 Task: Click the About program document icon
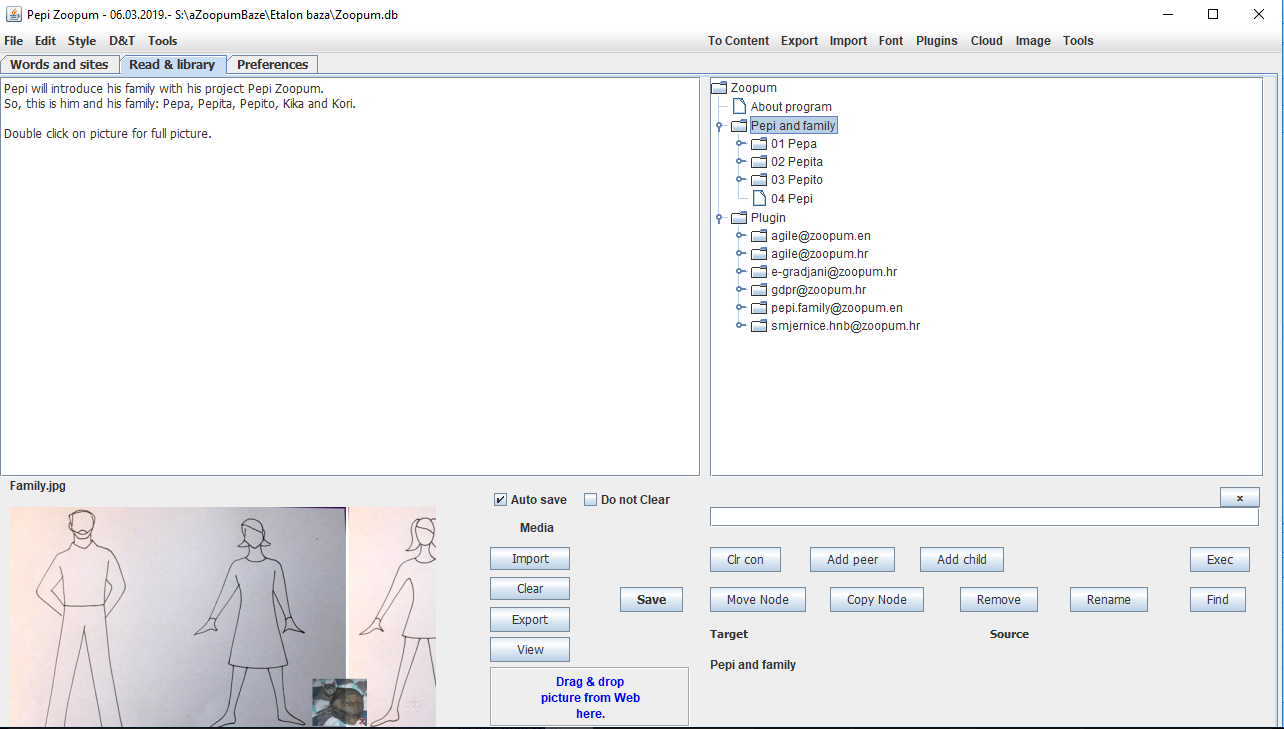pyautogui.click(x=739, y=106)
